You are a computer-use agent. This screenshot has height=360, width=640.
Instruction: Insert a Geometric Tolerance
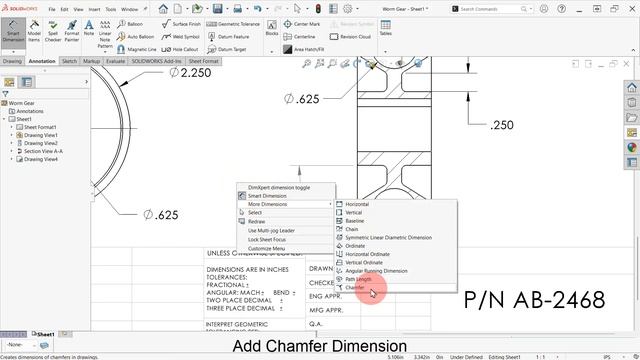click(233, 24)
